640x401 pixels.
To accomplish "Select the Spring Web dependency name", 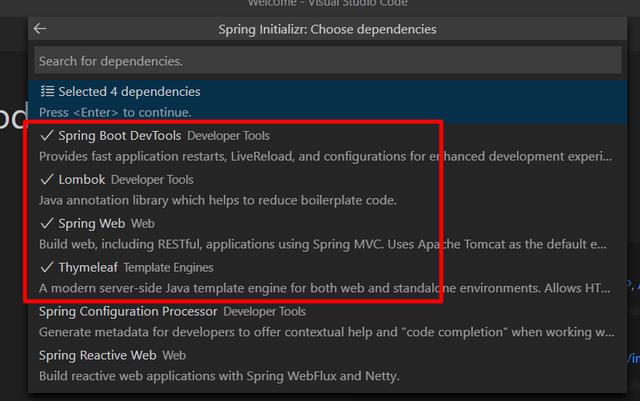I will (x=91, y=223).
